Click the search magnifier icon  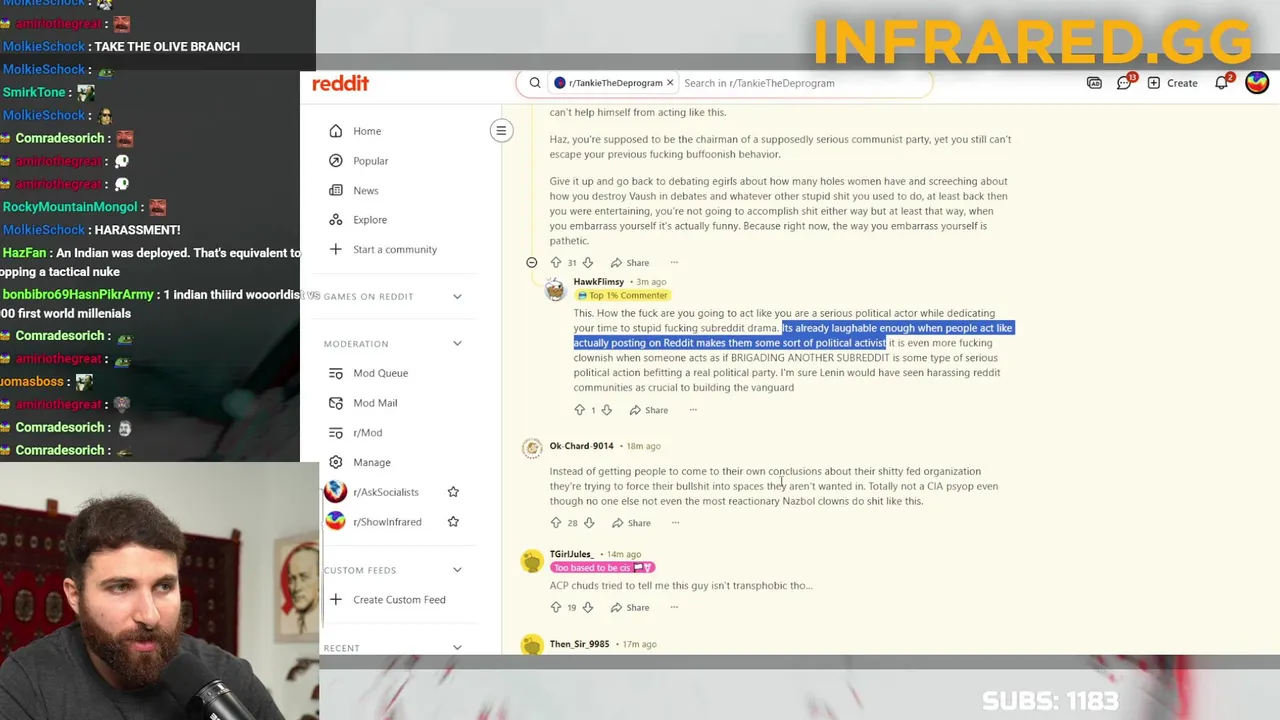click(x=535, y=83)
